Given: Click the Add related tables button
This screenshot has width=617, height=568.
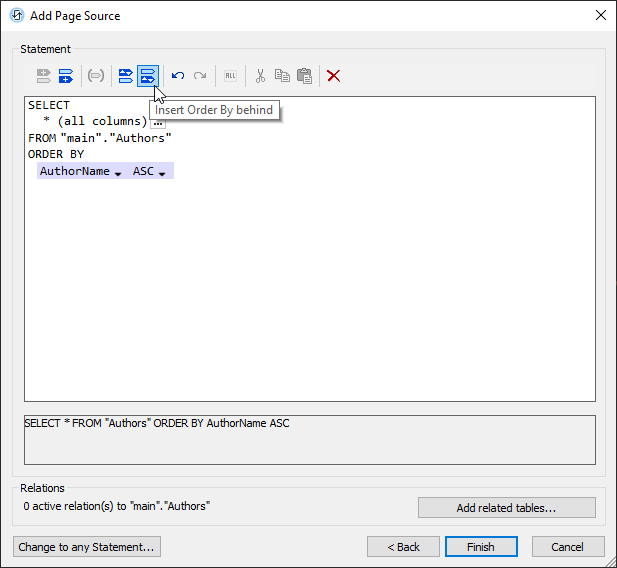Looking at the screenshot, I should 506,508.
